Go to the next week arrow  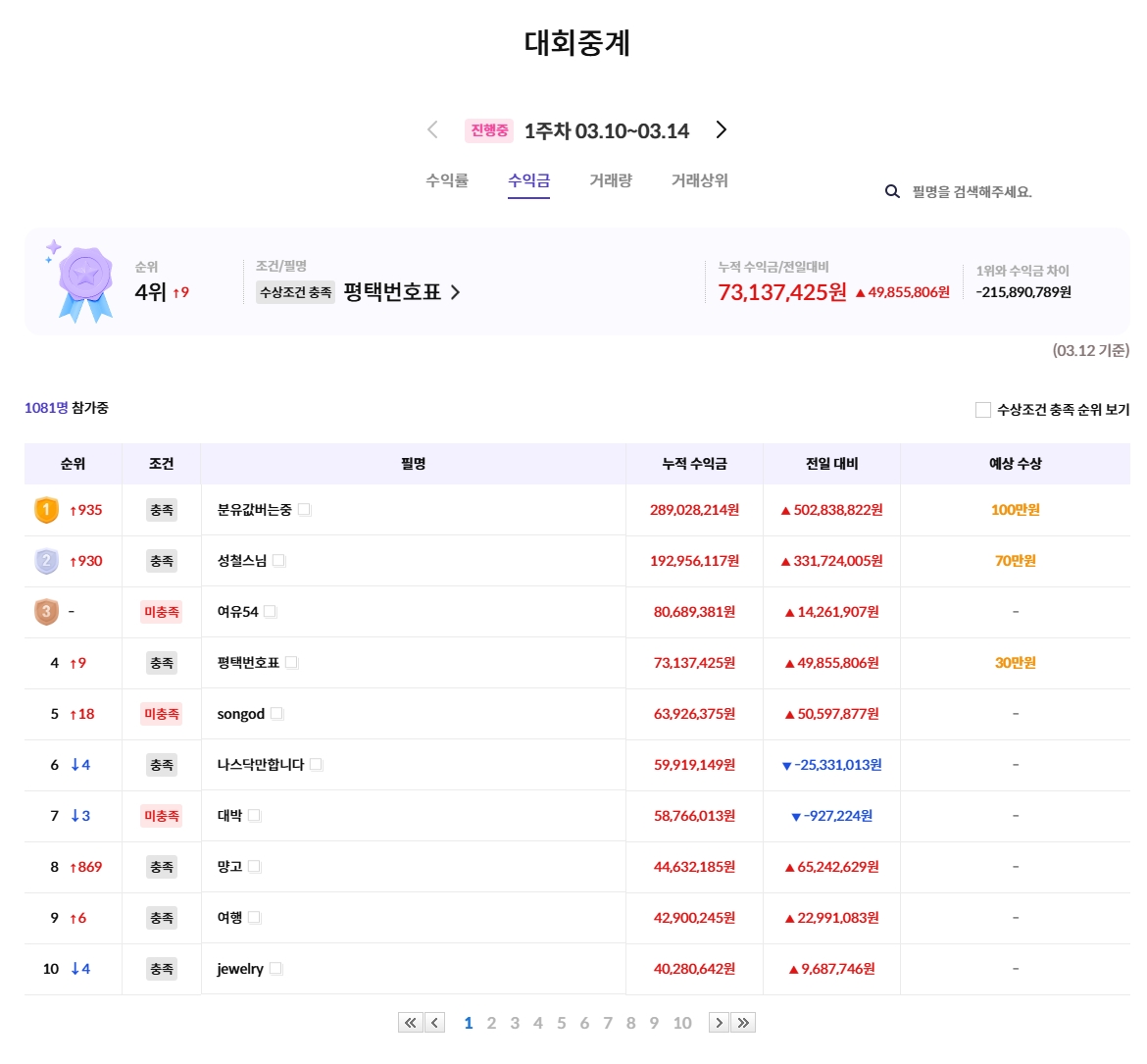[x=722, y=129]
